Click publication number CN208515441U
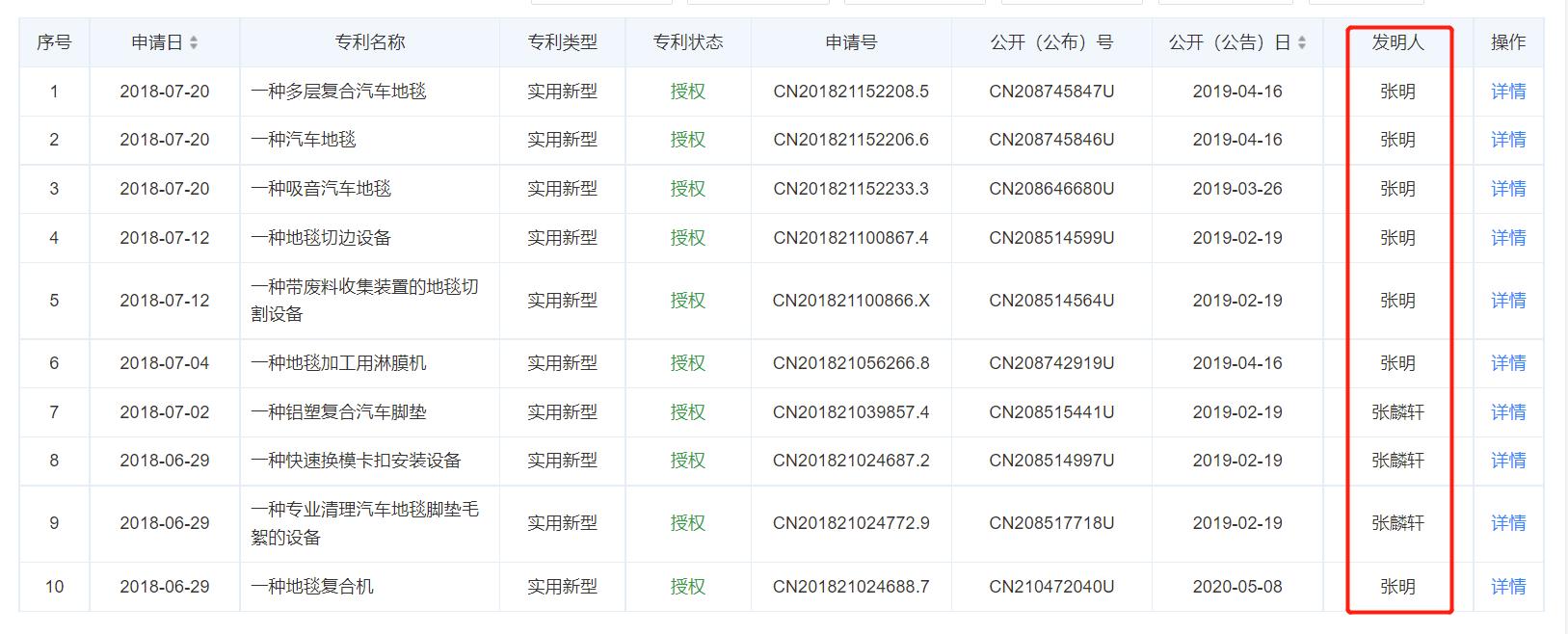The image size is (1568, 634). [1051, 412]
